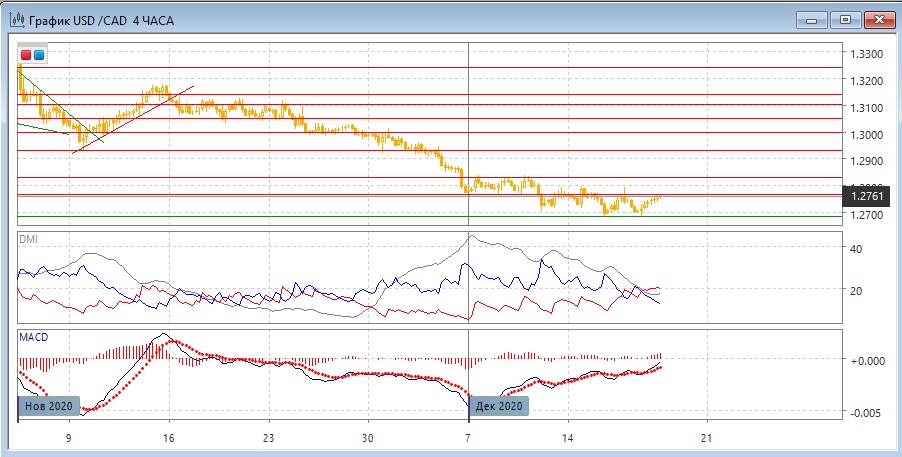Maximize the USD/CAD chart window

point(845,19)
